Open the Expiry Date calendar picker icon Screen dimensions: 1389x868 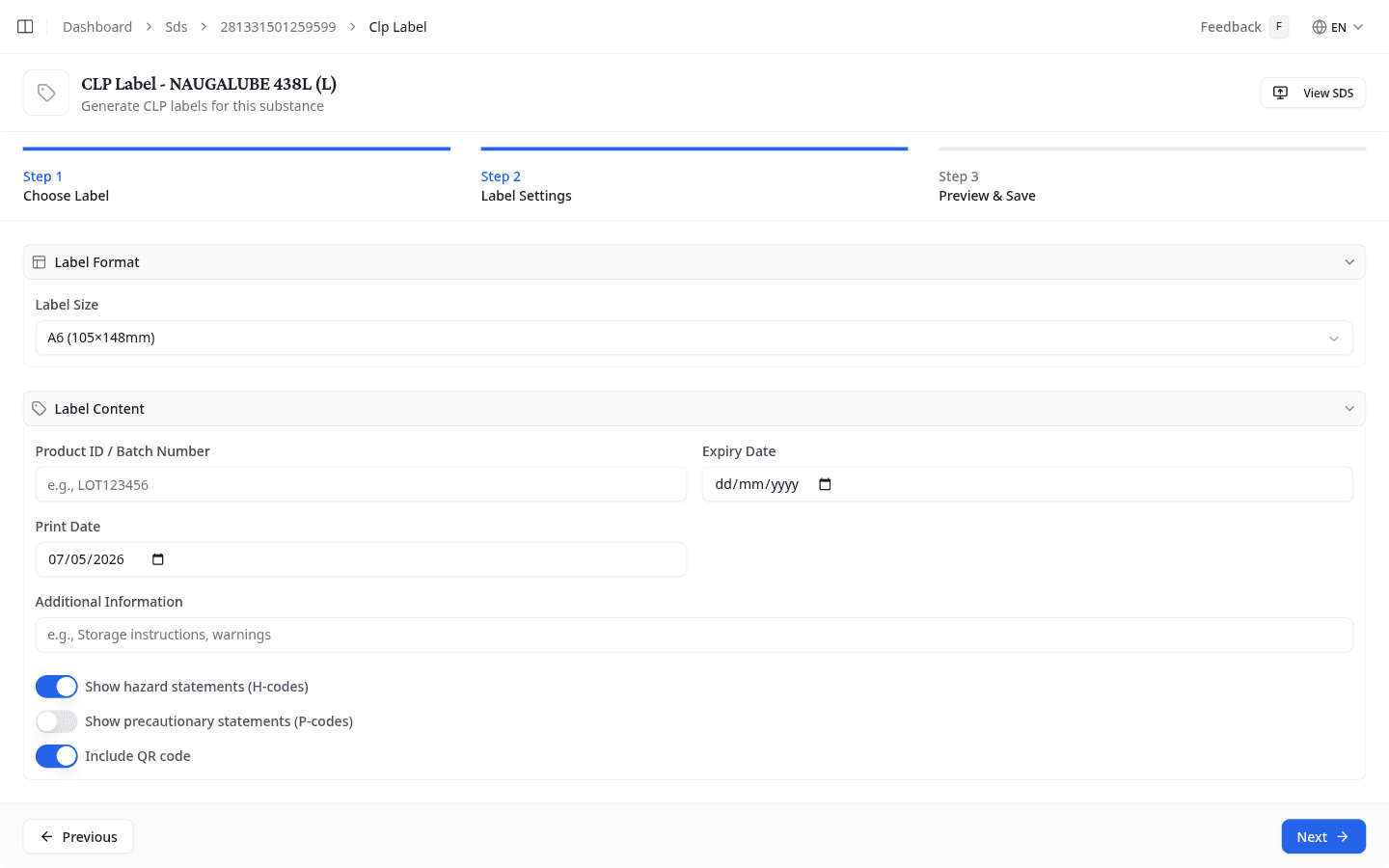(825, 484)
